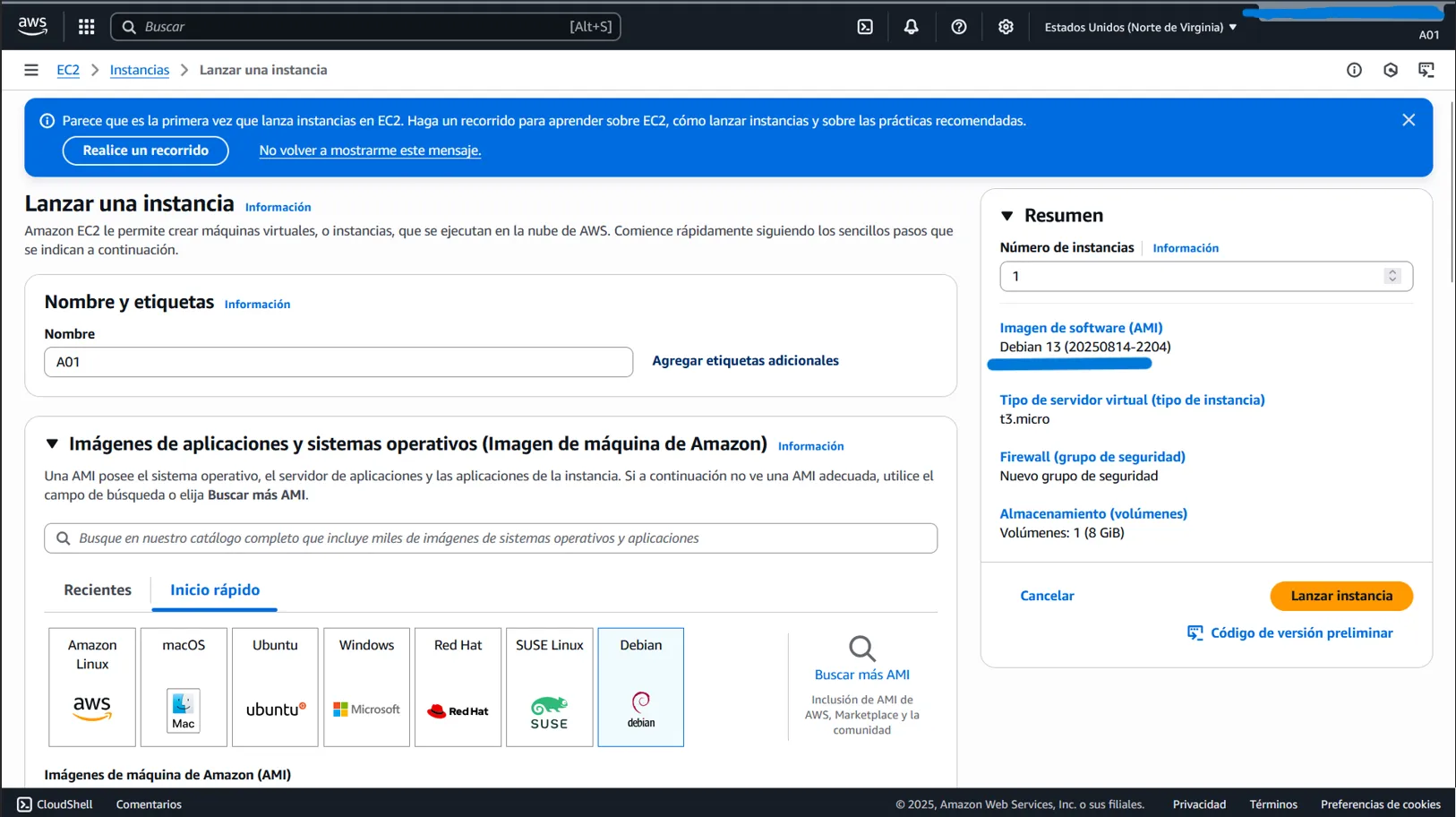Choose the Amazon Linux AMI tile
This screenshot has width=1456, height=817.
[92, 687]
